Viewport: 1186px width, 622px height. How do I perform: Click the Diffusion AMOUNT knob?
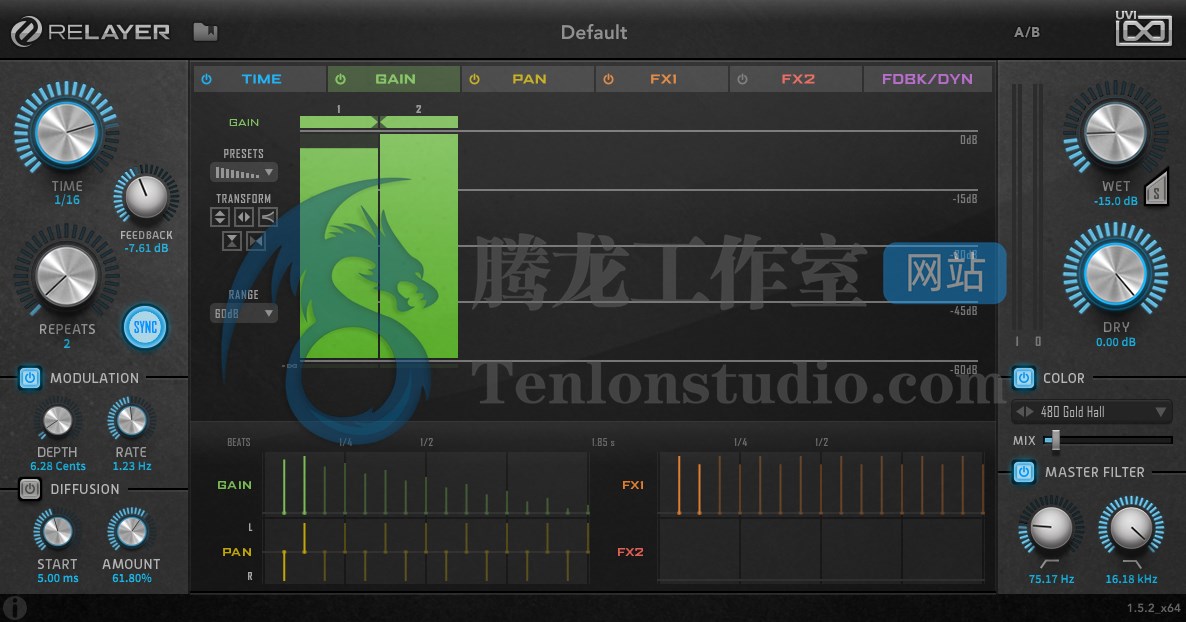click(x=131, y=531)
